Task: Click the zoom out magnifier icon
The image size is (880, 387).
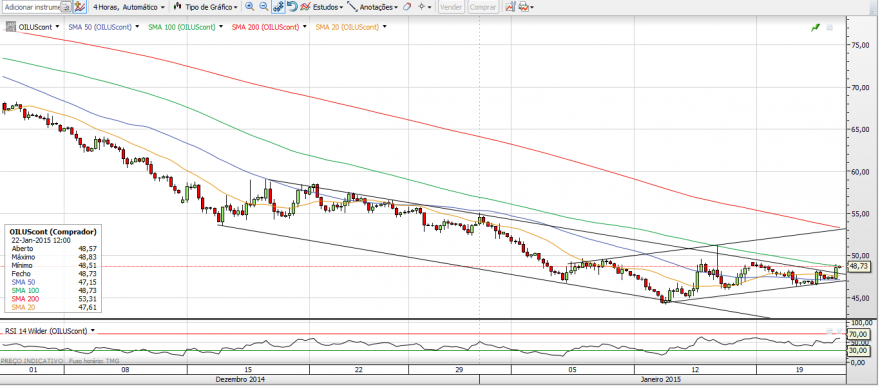Action: 263,7
